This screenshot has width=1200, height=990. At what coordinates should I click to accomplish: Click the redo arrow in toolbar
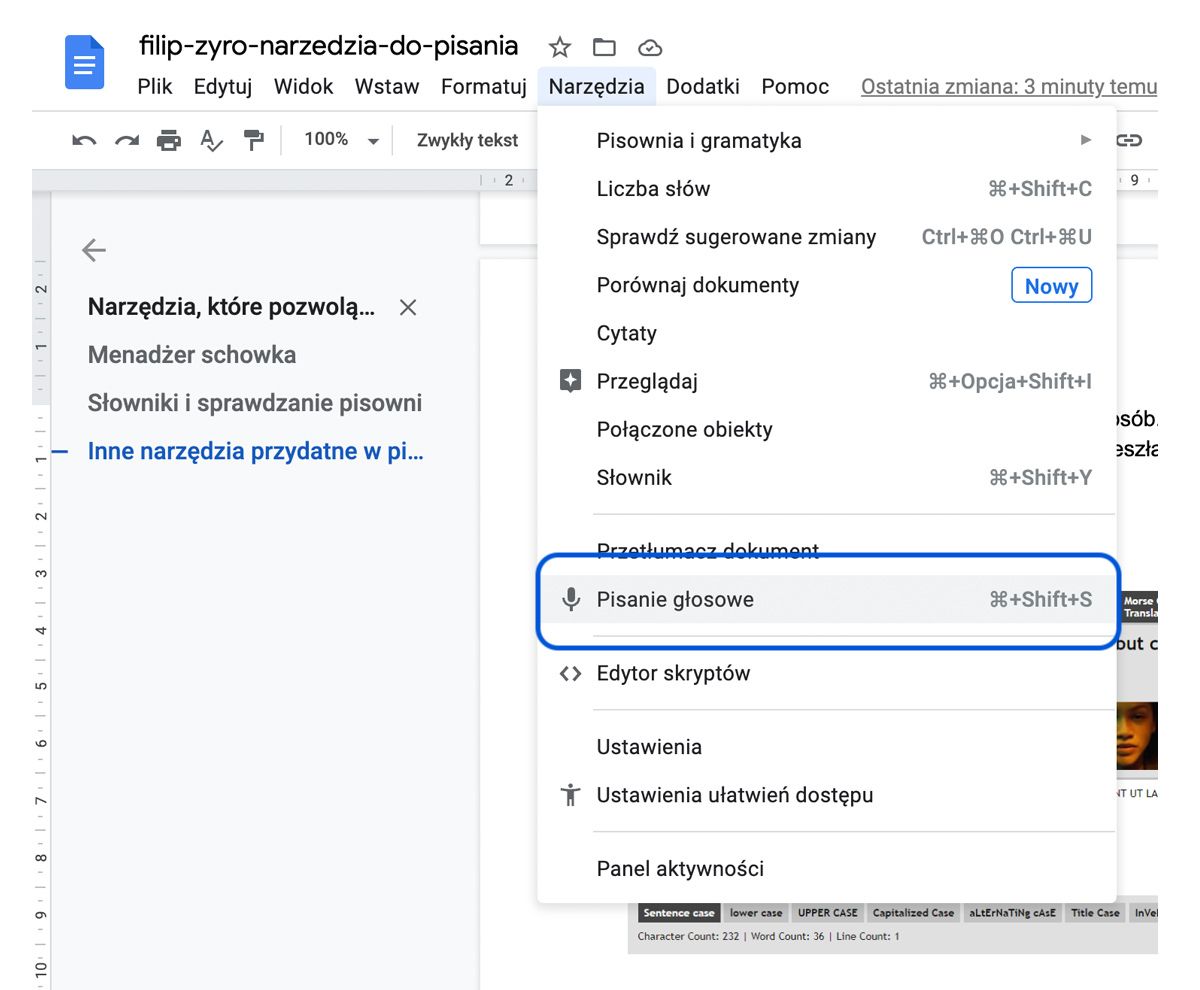[x=127, y=141]
